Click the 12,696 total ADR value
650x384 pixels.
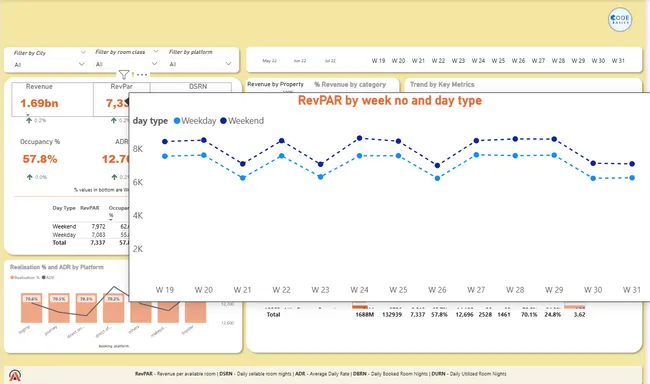pos(464,315)
